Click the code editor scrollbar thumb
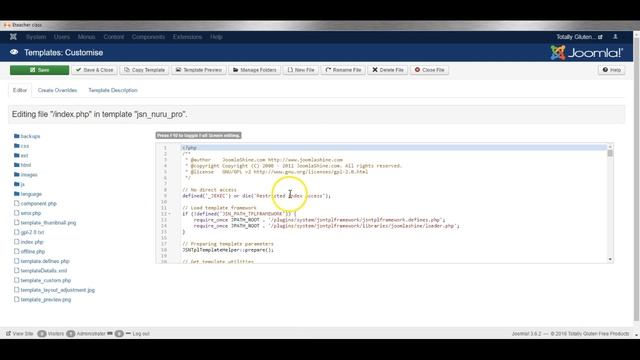The height and width of the screenshot is (360, 640). pyautogui.click(x=610, y=153)
